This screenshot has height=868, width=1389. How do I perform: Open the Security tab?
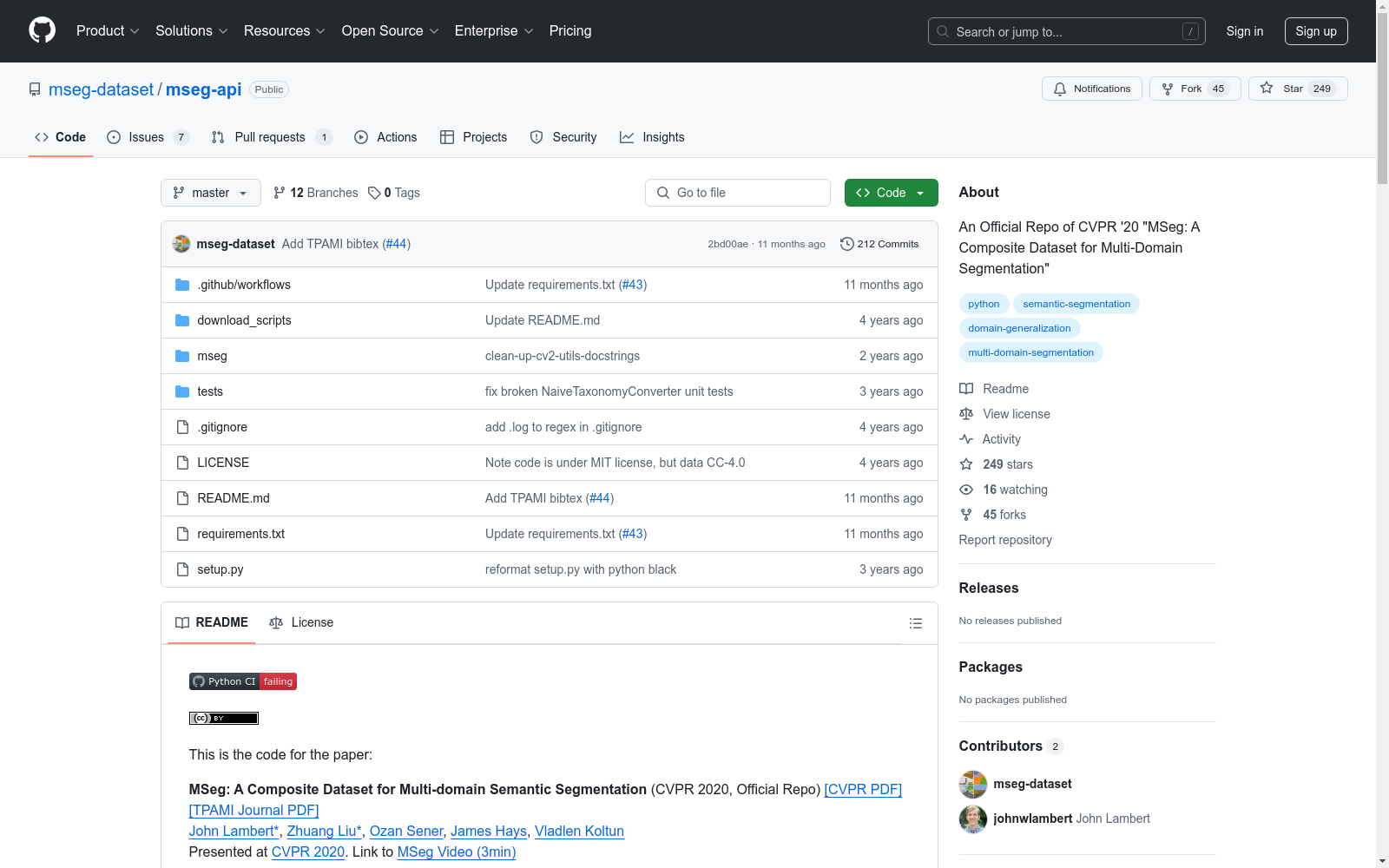click(x=563, y=137)
